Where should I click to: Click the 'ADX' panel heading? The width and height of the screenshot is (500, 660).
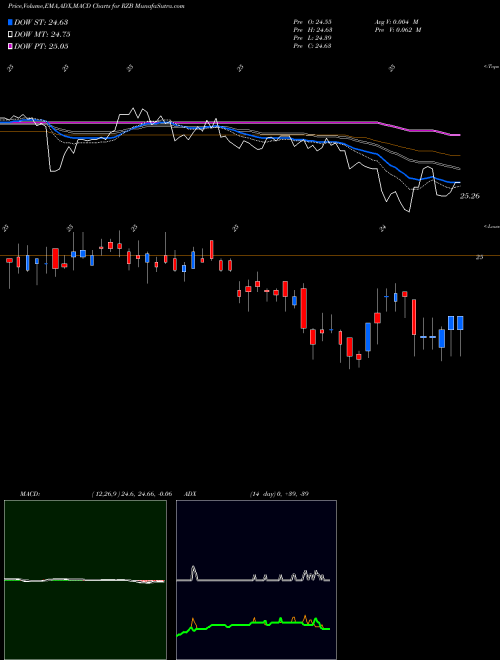191,494
